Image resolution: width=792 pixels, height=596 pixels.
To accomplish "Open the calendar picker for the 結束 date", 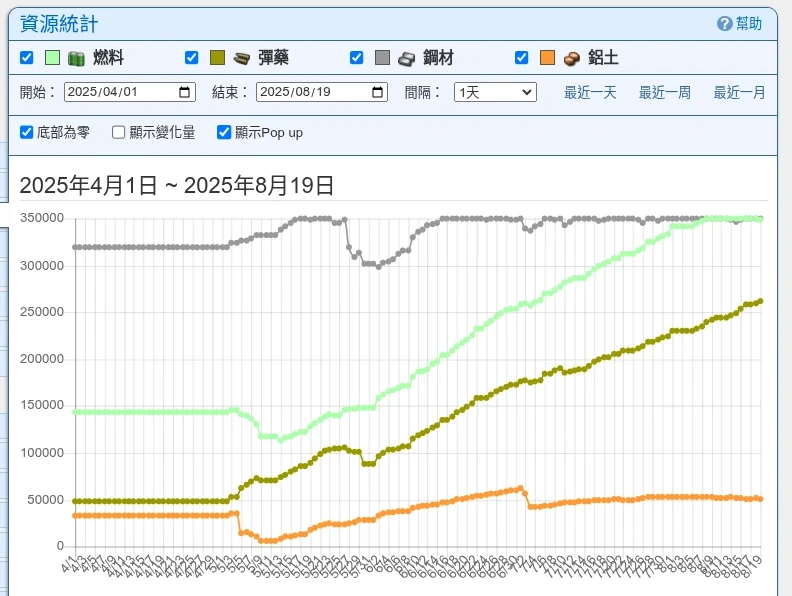I will [x=377, y=92].
